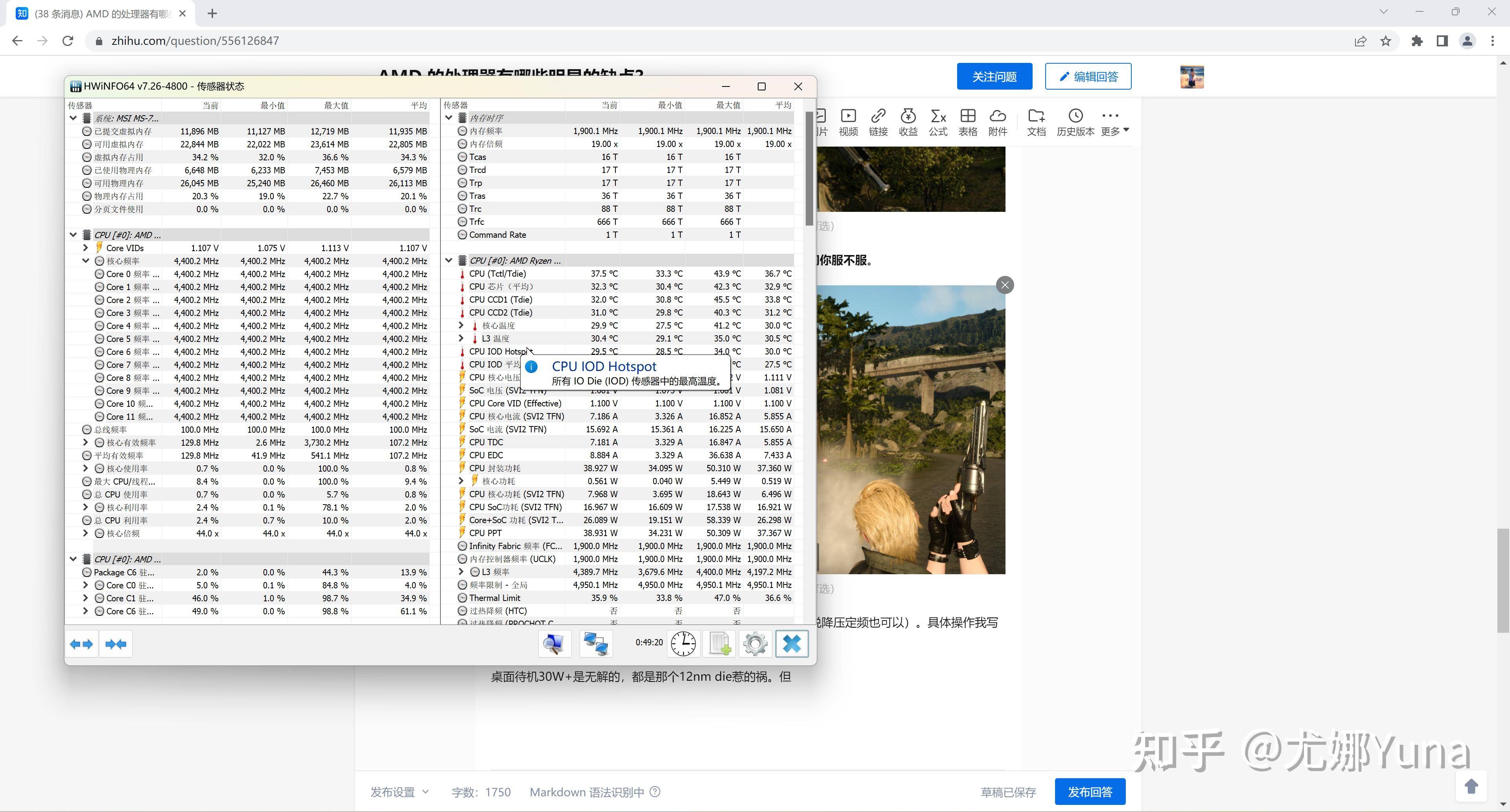Reload the browser page
The width and height of the screenshot is (1510, 812).
(x=68, y=41)
